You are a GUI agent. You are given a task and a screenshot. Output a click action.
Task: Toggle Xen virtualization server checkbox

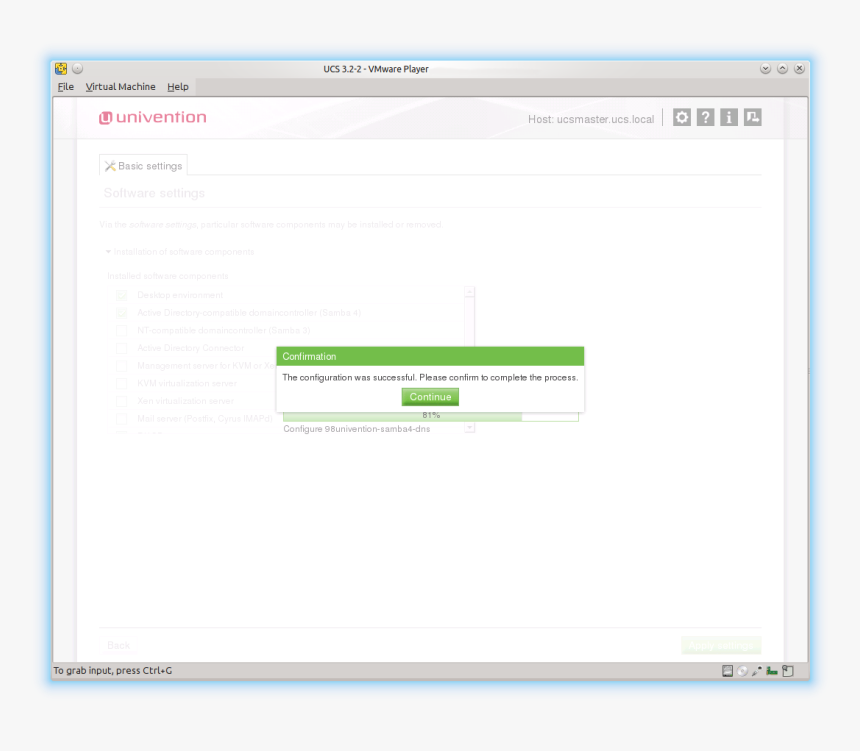click(x=122, y=401)
